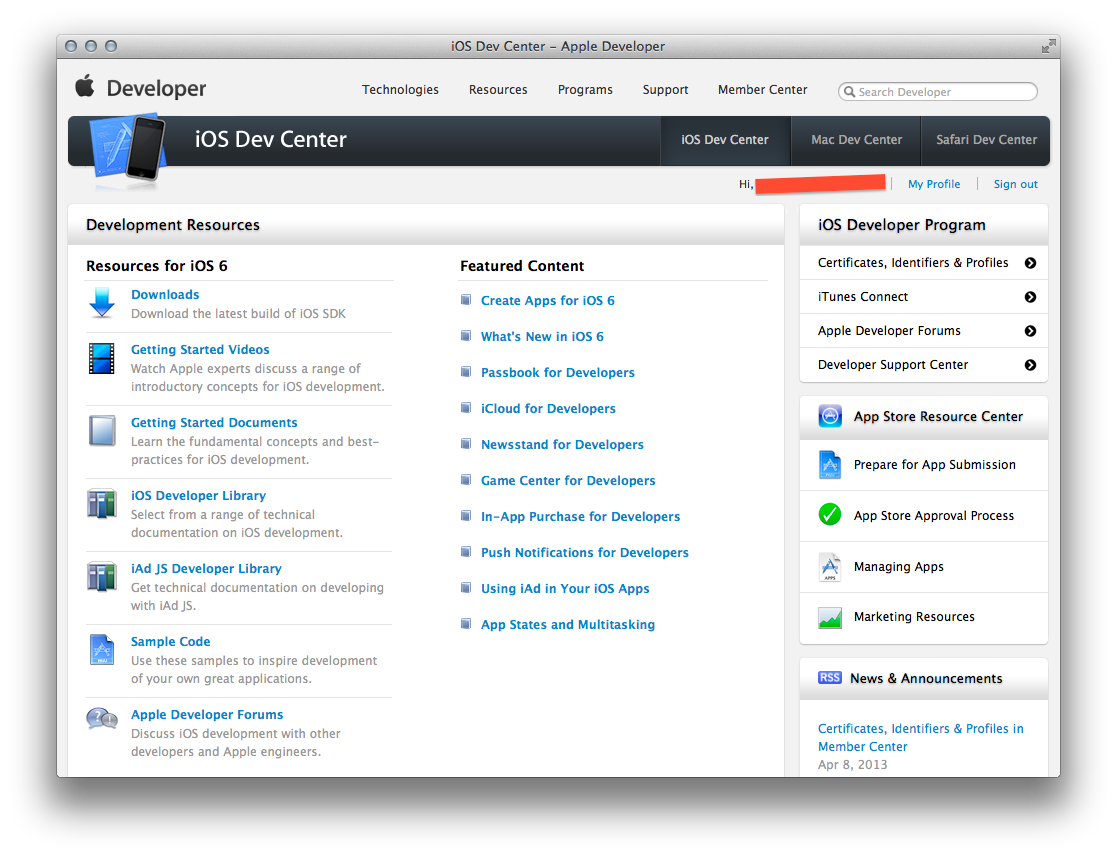Click the Developer Support Center arrow
This screenshot has width=1117, height=856.
tap(1030, 365)
